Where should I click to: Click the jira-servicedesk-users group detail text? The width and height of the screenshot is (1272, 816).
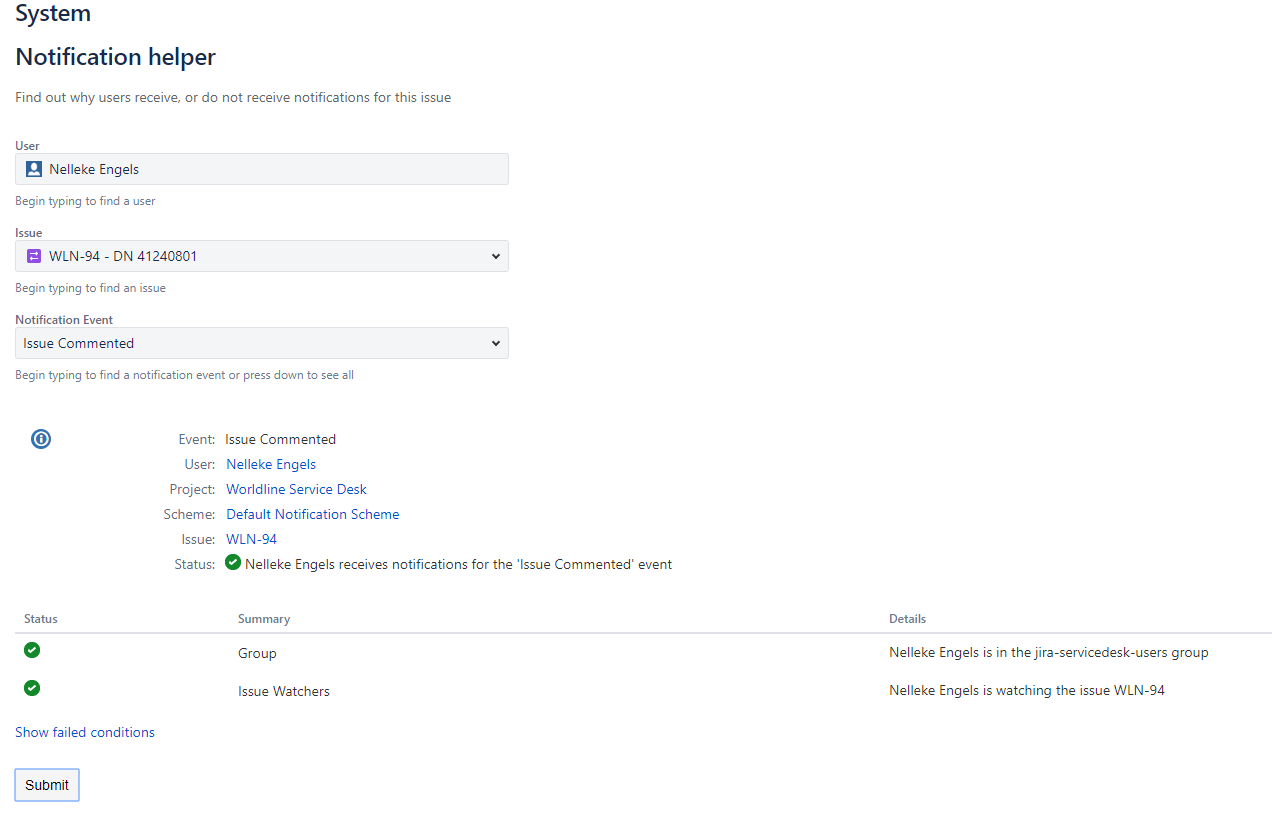pos(1049,652)
